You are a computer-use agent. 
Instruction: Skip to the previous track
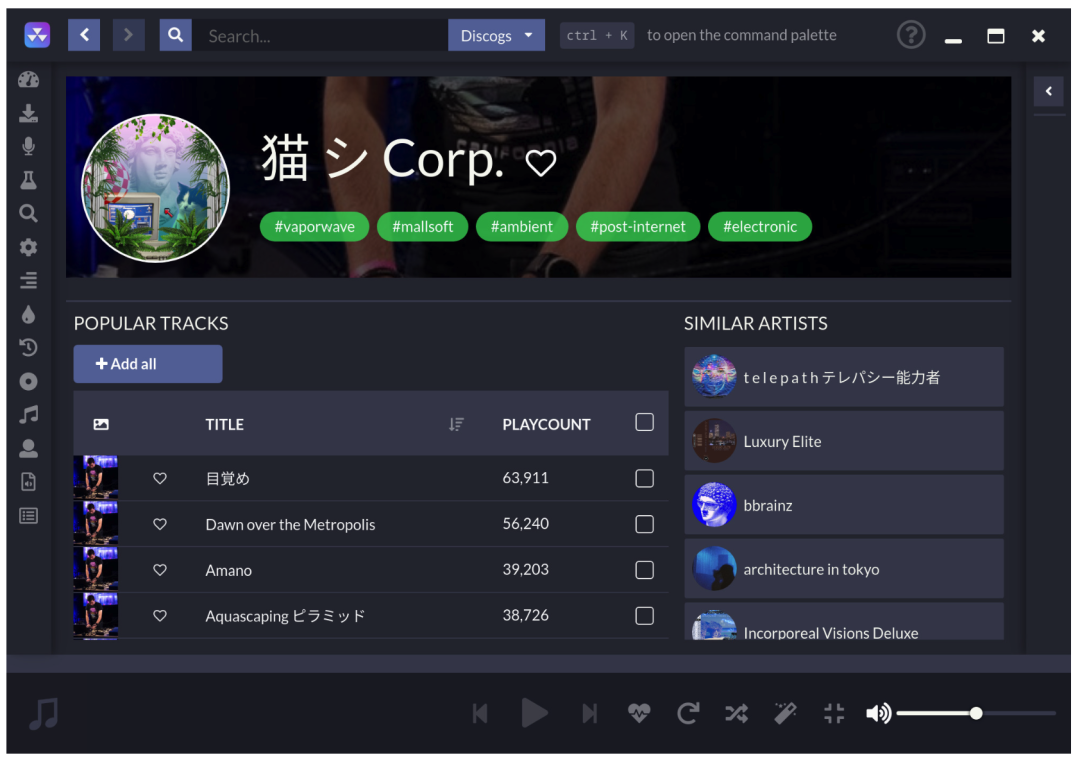coord(480,713)
